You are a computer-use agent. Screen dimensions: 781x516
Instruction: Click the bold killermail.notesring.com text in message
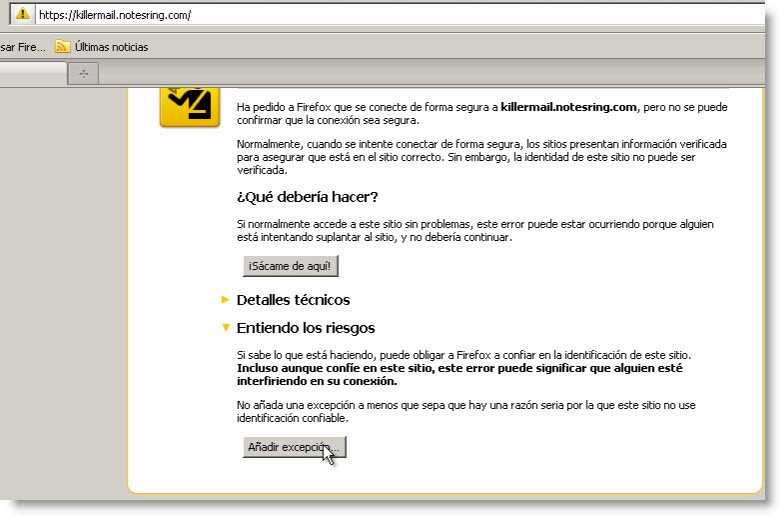569,106
